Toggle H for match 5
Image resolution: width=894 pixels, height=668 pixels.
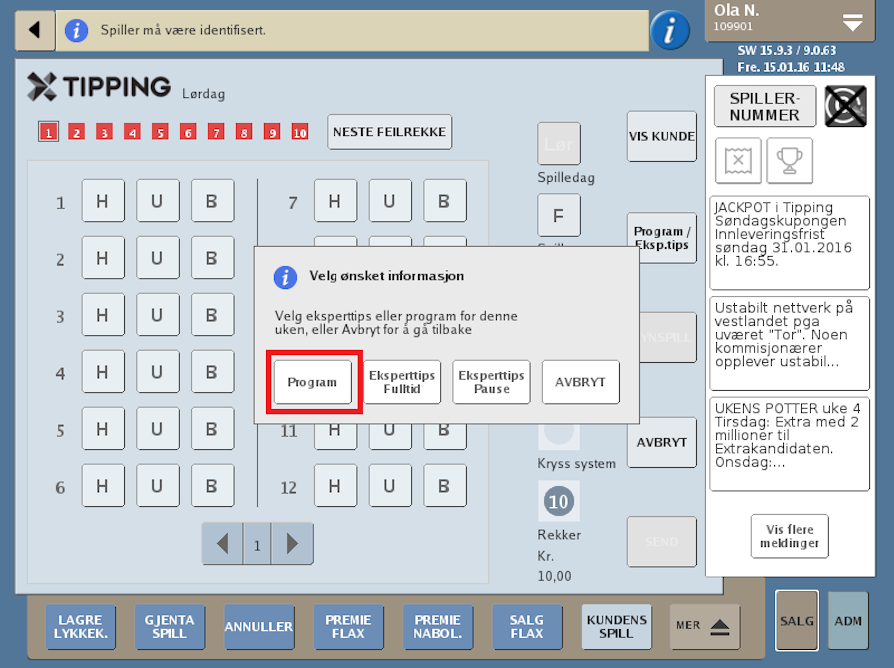point(103,429)
